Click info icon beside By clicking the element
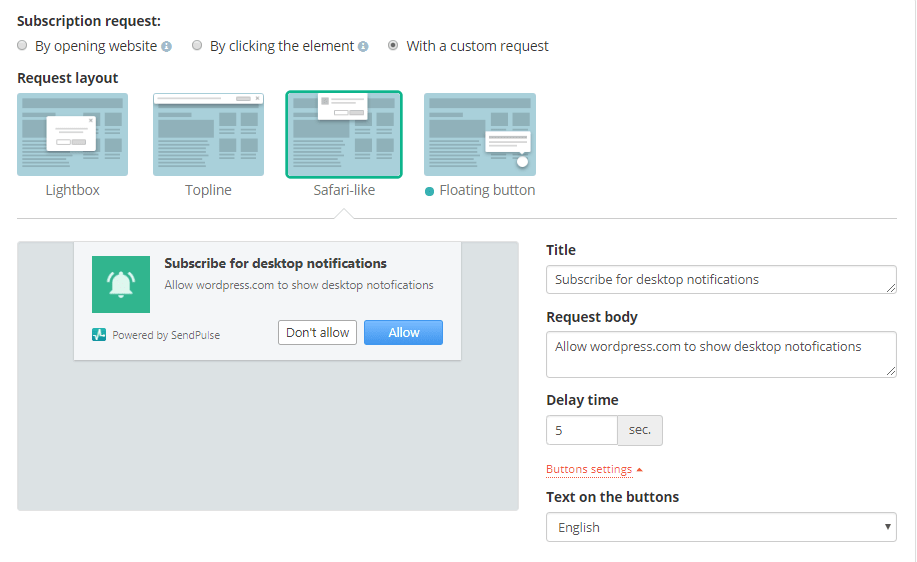This screenshot has width=917, height=562. coord(363,47)
